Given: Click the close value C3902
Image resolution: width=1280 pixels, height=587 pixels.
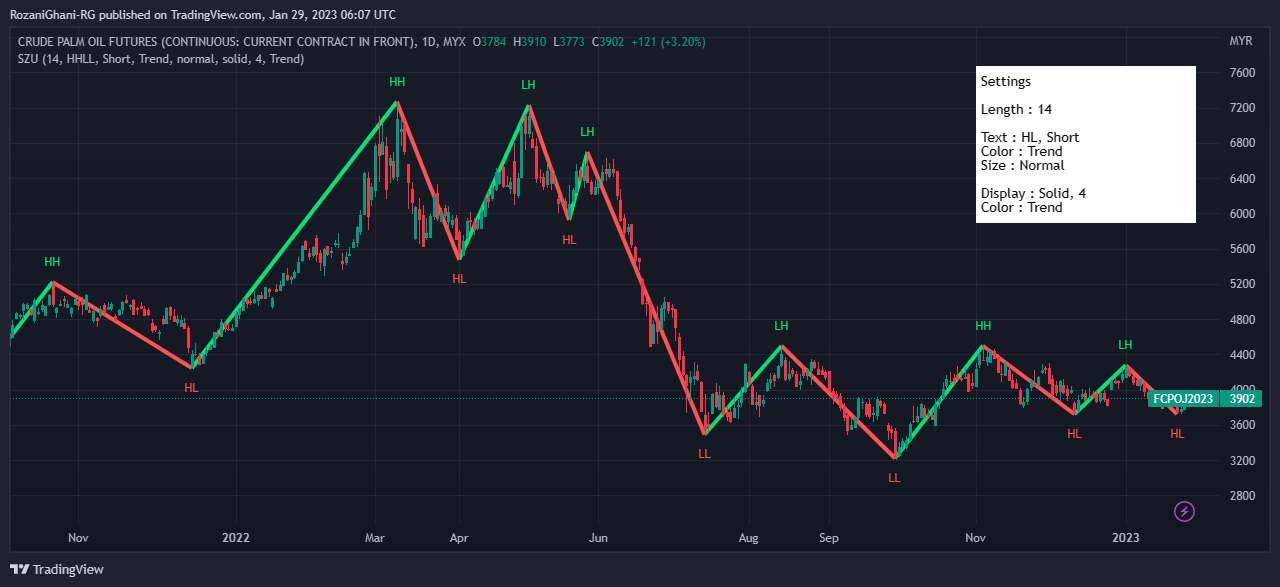Looking at the screenshot, I should point(608,42).
